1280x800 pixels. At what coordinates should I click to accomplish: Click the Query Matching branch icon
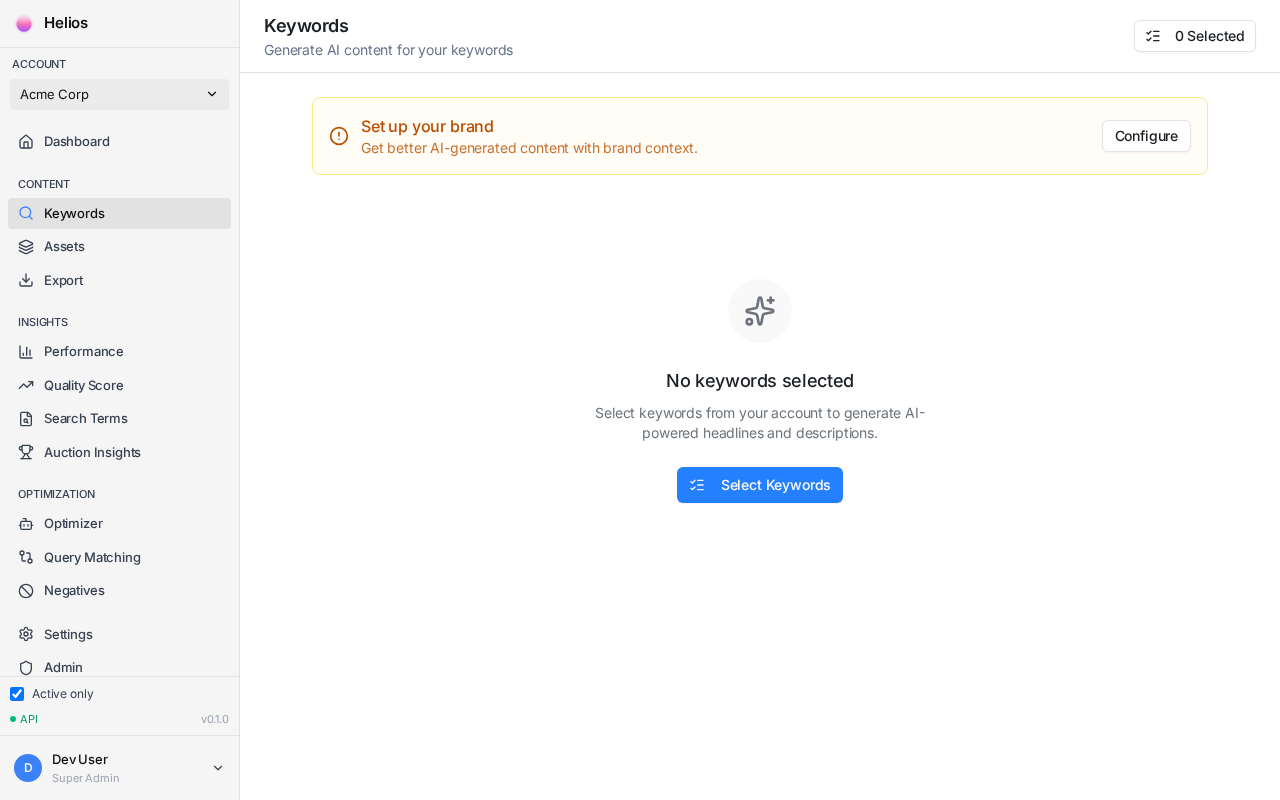pos(26,557)
